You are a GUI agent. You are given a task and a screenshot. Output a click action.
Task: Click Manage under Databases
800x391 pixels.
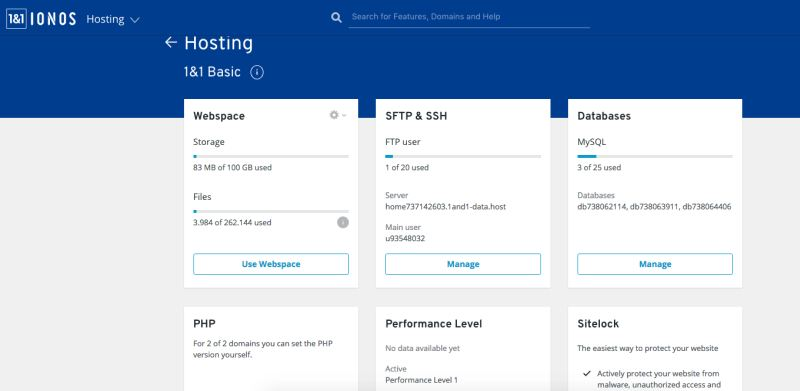pyautogui.click(x=655, y=264)
